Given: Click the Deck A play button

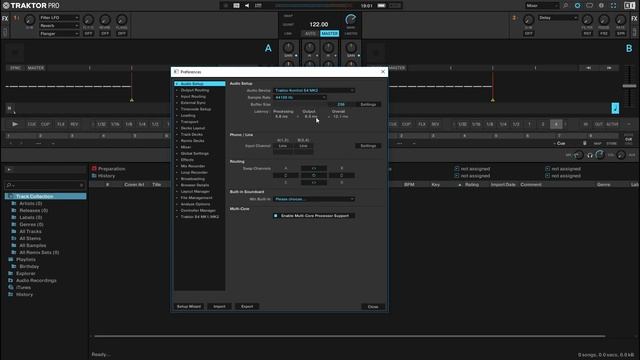Looking at the screenshot, I should click(x=15, y=124).
